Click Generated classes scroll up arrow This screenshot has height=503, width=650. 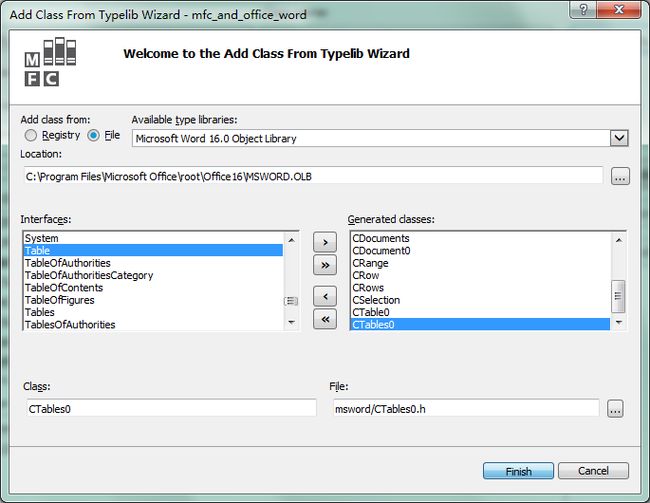618,240
